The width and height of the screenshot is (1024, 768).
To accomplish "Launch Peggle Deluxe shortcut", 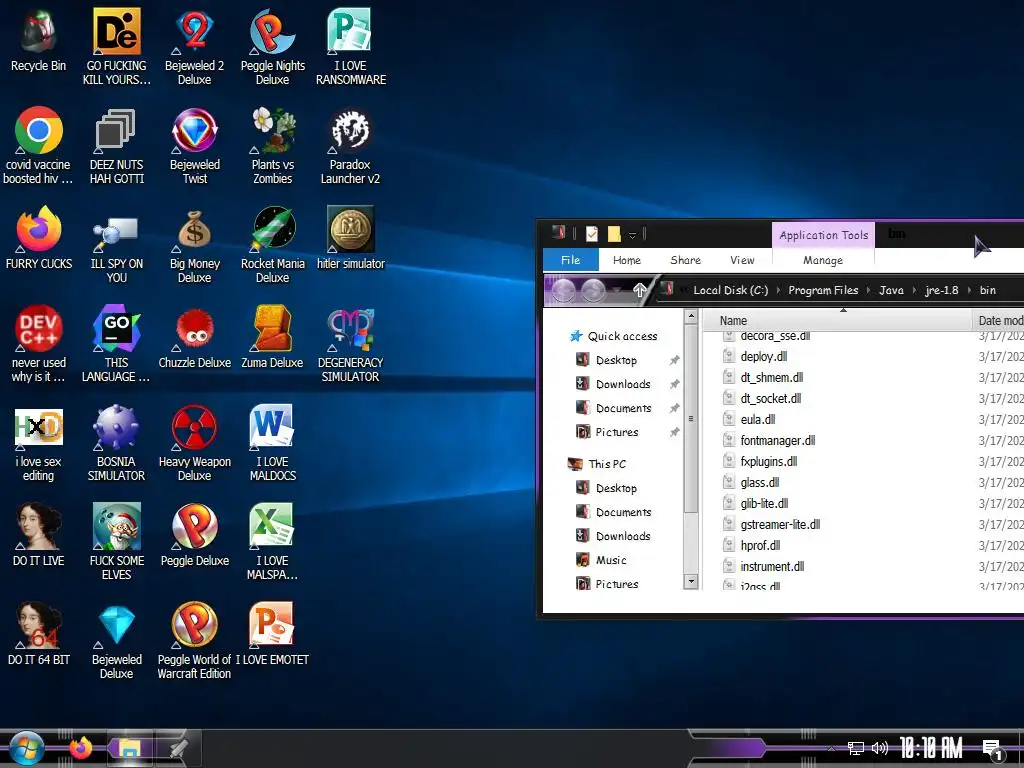I will click(195, 535).
